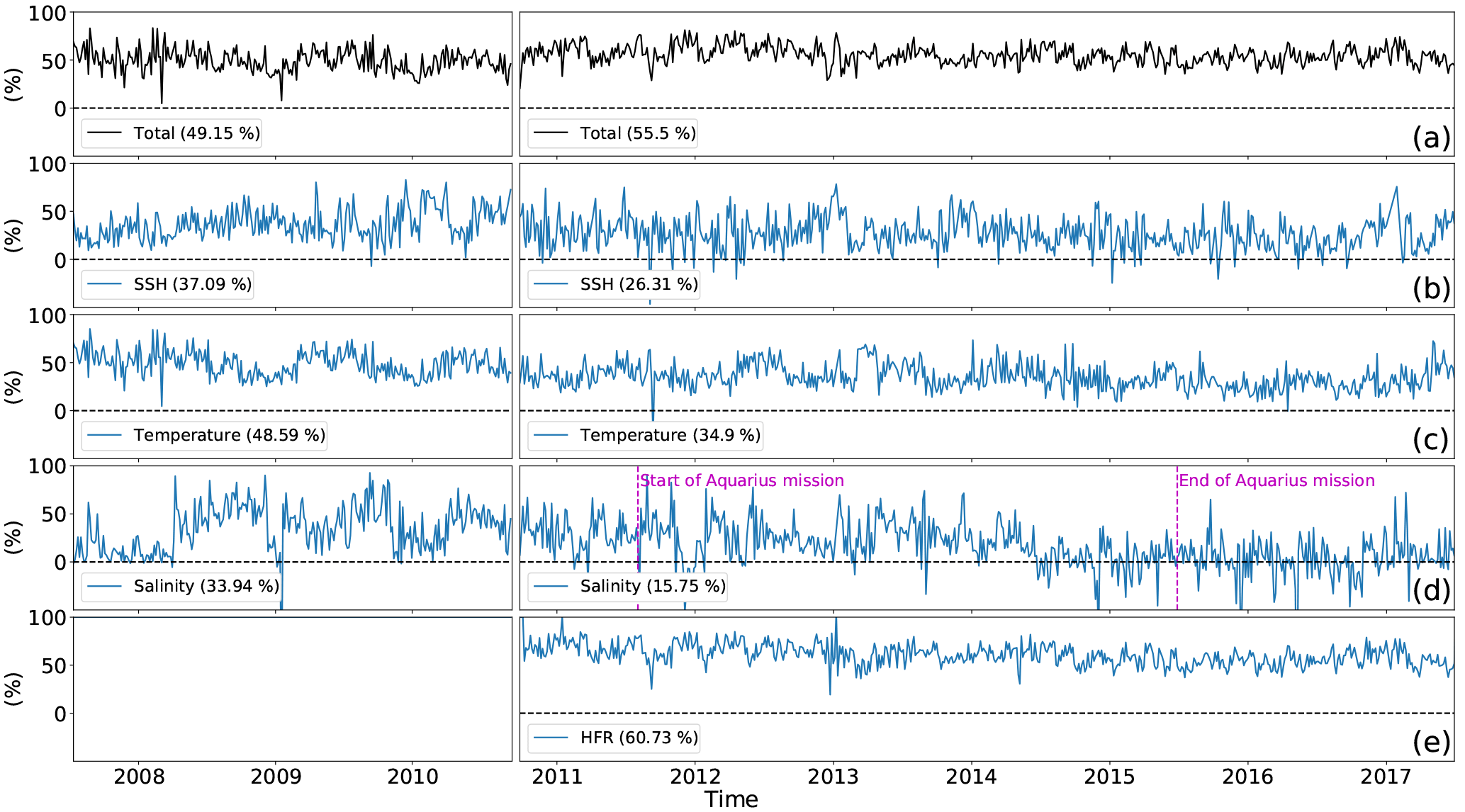Select the Temperature (34.9 %) legend
Screen dimensions: 1465x812
670,435
